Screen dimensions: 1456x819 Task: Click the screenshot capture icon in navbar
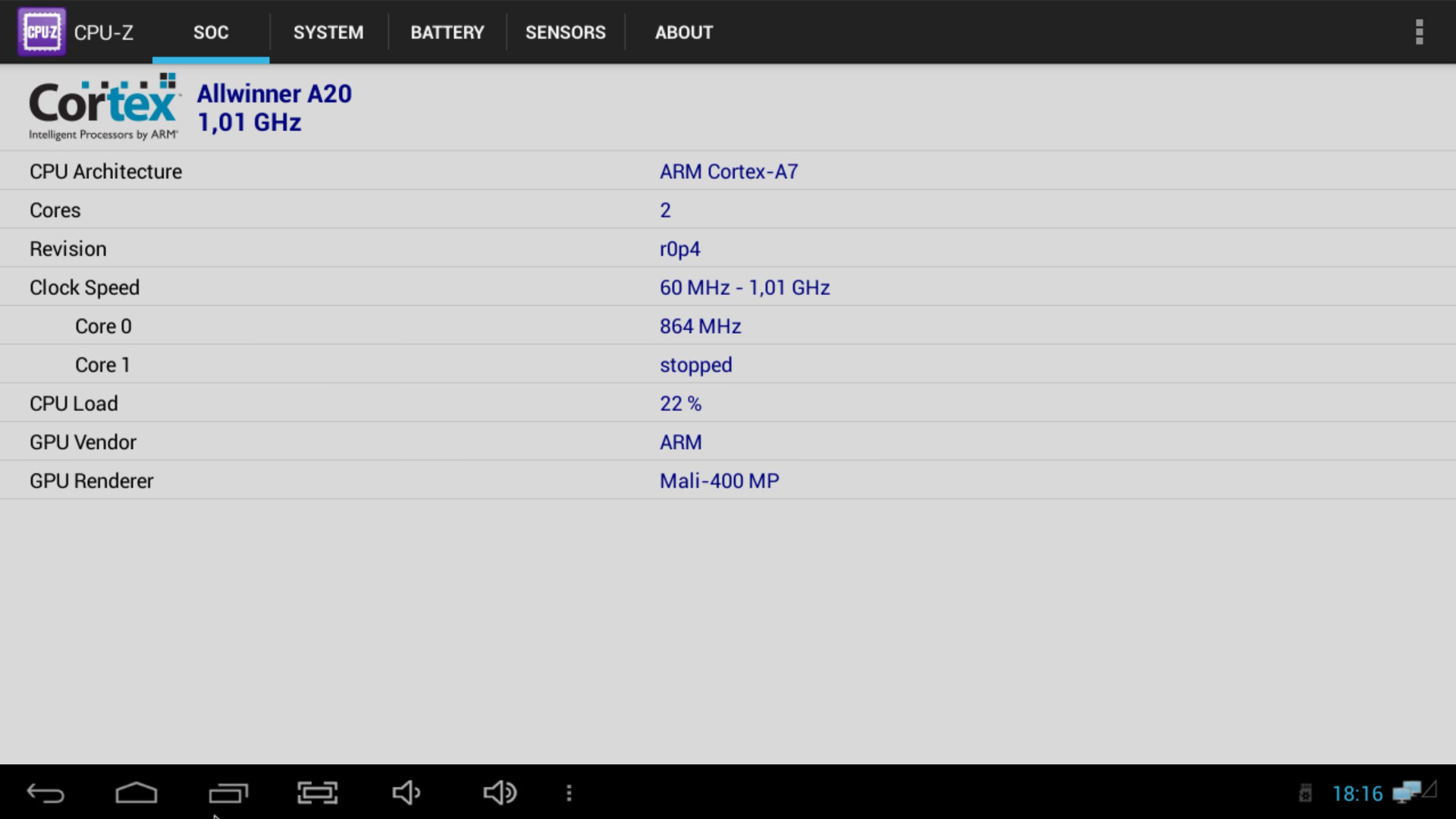click(317, 793)
